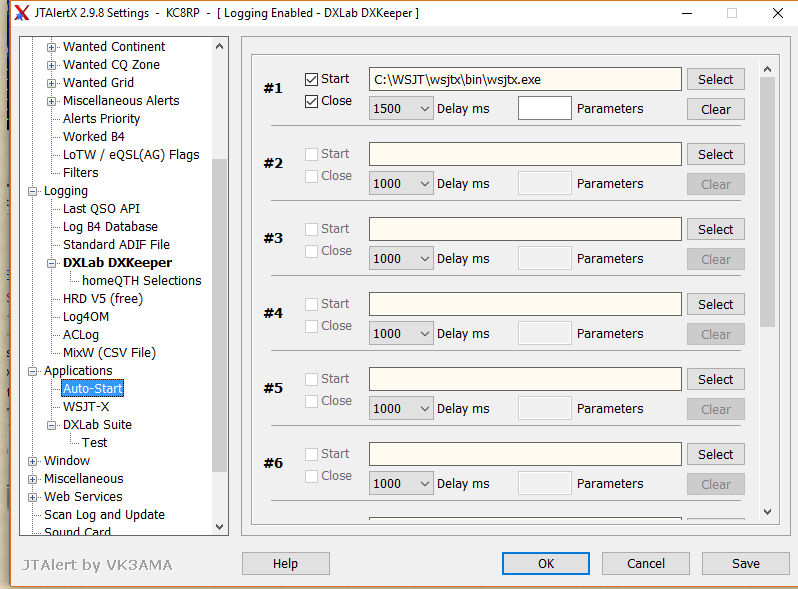Expand the Miscellaneous tree node
The image size is (798, 589).
point(33,479)
